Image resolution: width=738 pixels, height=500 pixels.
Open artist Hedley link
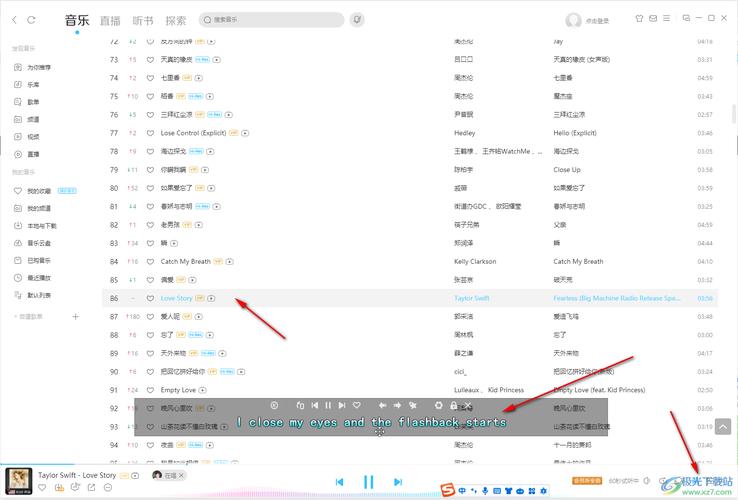point(465,133)
